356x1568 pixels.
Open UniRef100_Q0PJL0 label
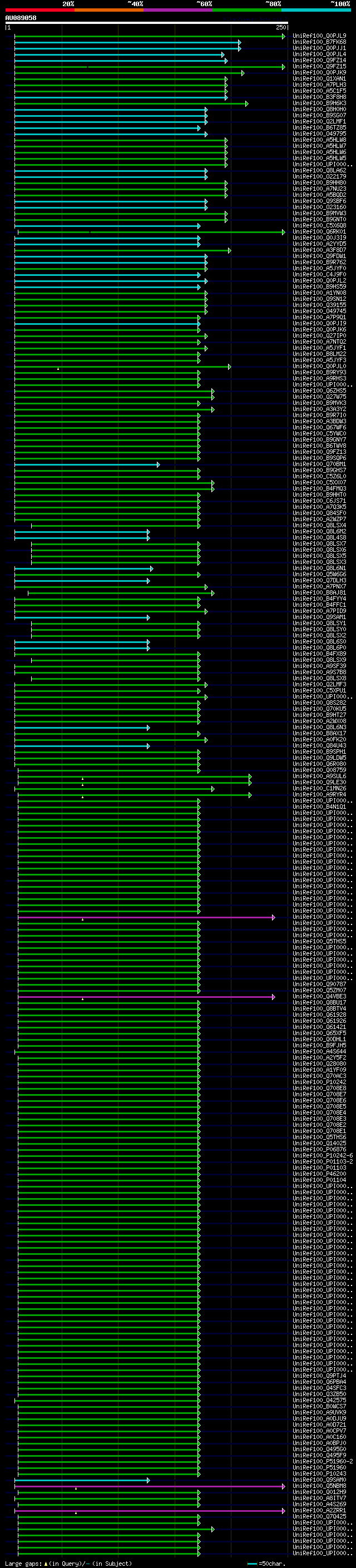click(319, 367)
